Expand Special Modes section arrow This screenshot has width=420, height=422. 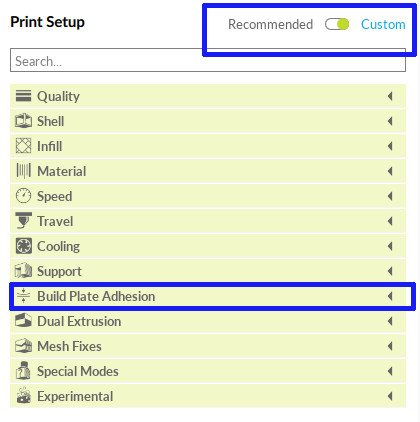click(390, 371)
